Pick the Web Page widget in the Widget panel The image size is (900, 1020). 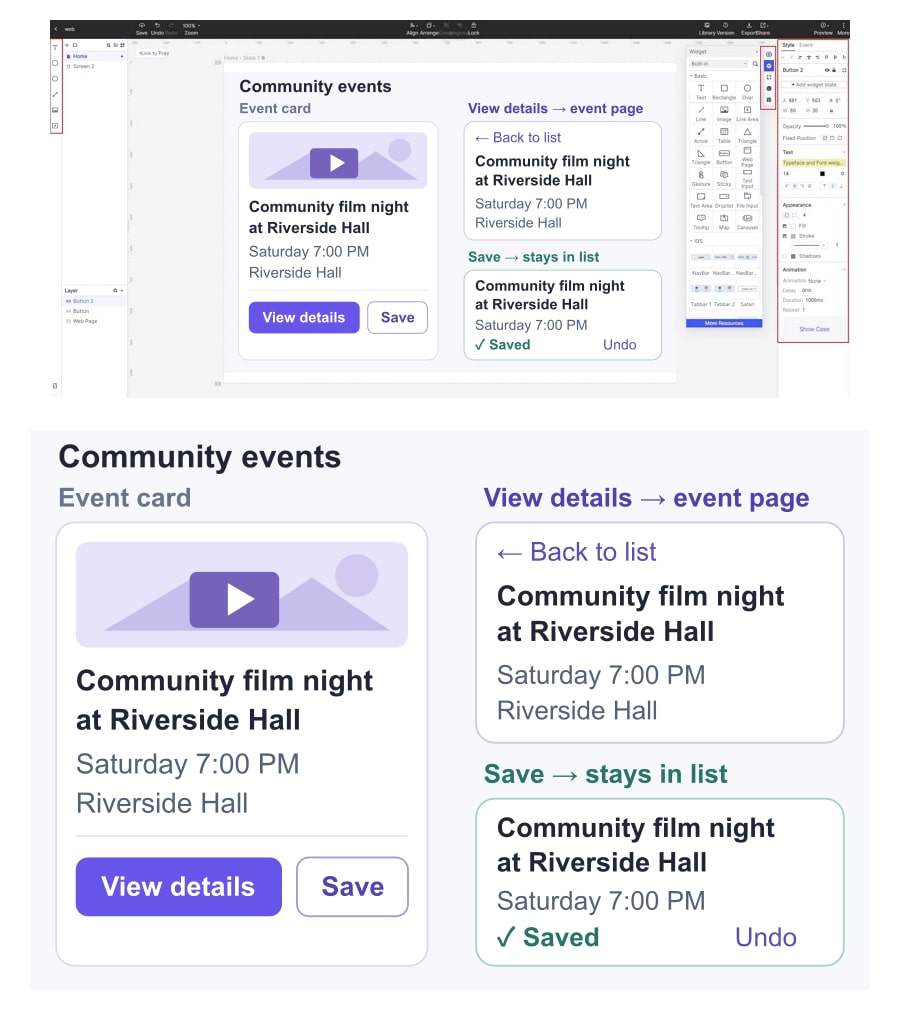pos(747,156)
